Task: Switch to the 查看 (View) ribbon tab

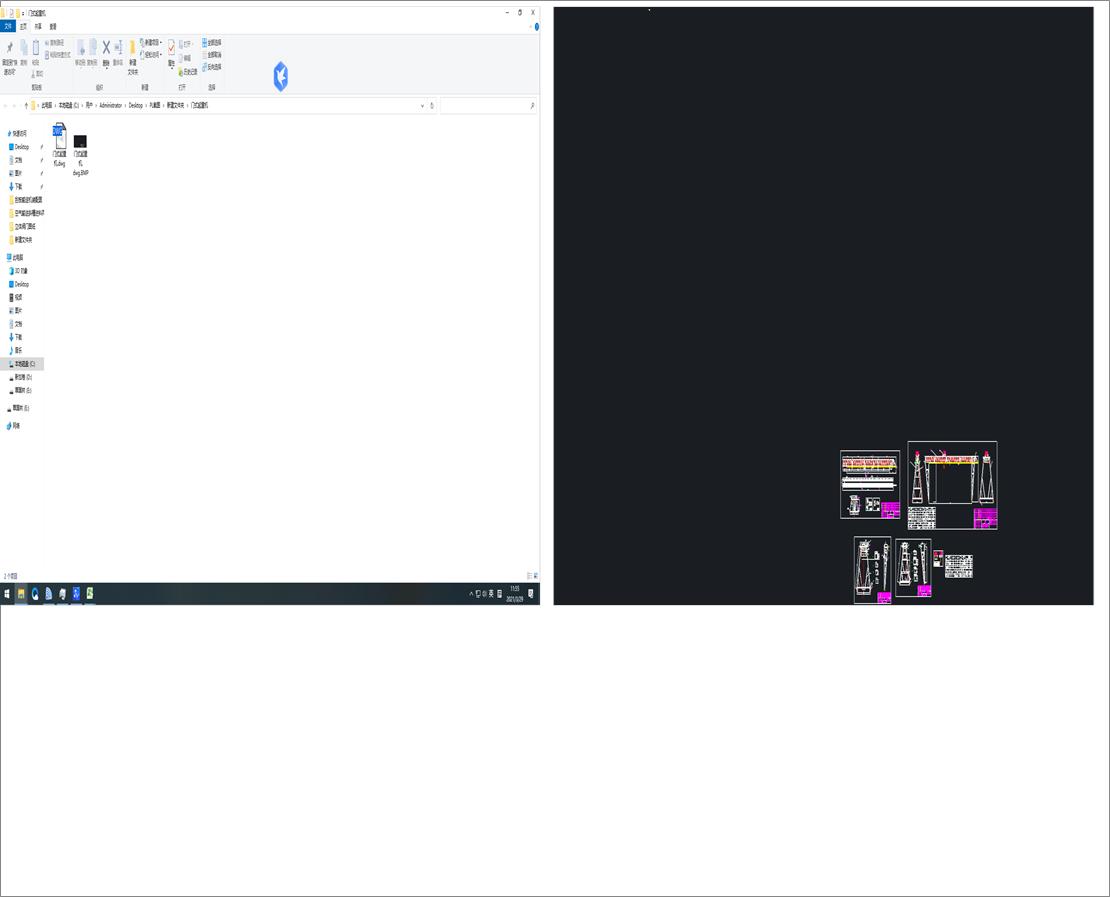Action: click(x=52, y=27)
